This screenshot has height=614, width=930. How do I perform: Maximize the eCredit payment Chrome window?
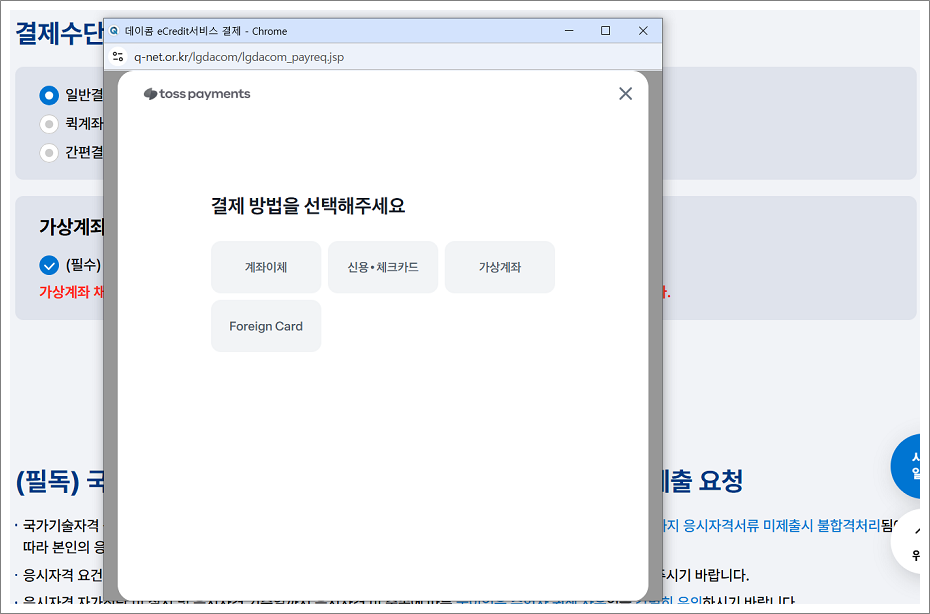pyautogui.click(x=604, y=31)
